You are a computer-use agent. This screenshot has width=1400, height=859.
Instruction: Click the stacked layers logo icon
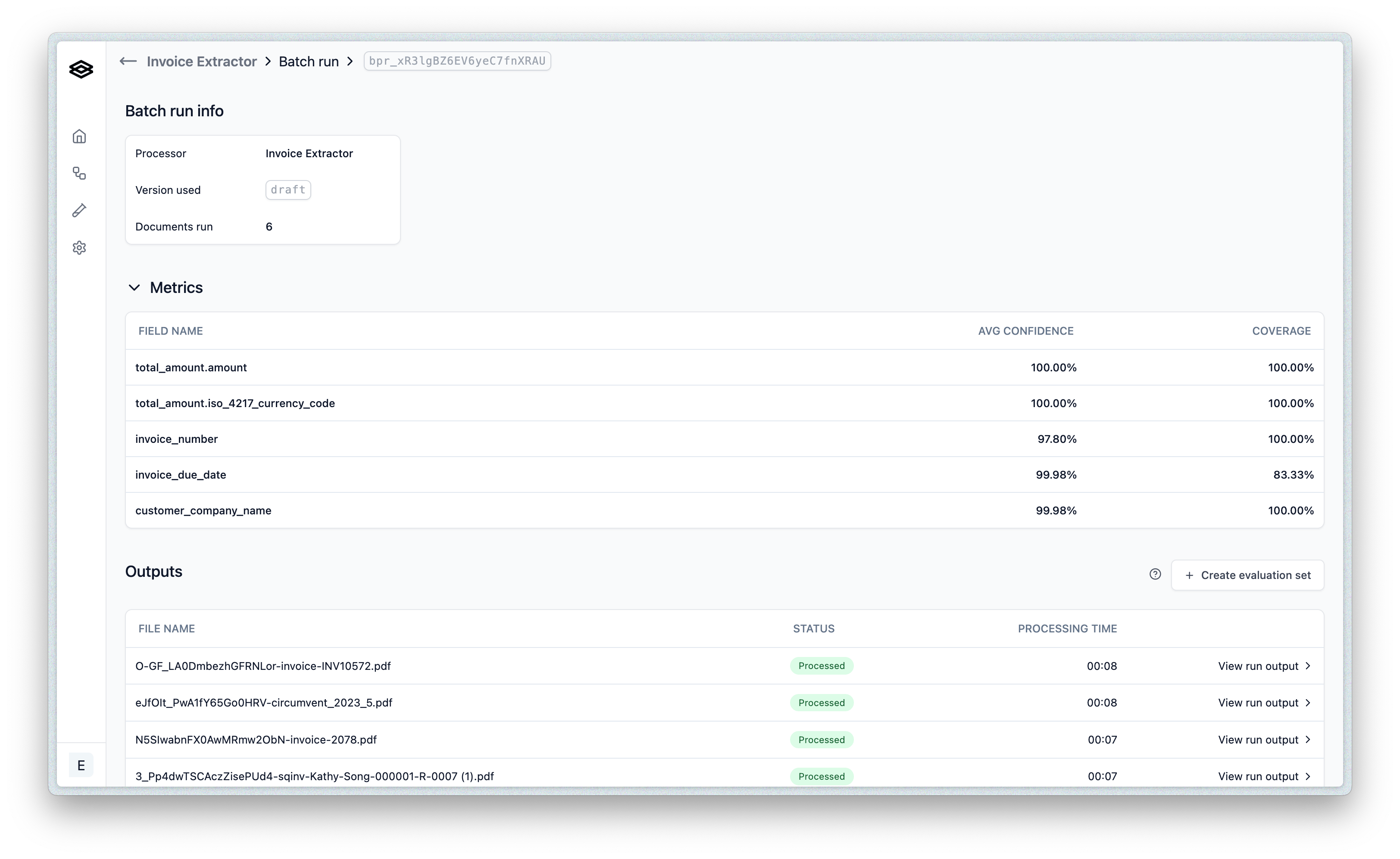coord(81,69)
